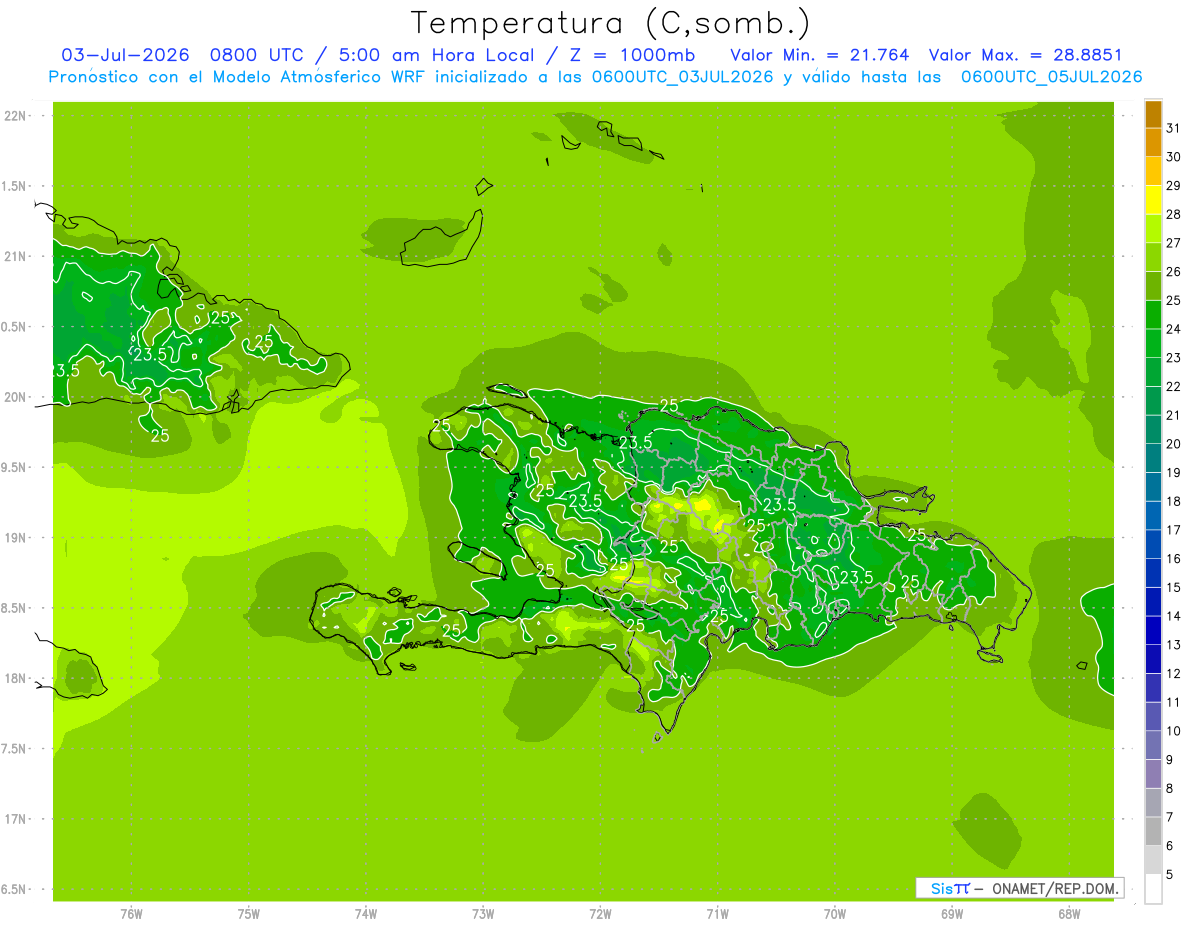Click the '69W' longitude label
Viewport: 1200px width, 927px height.
click(x=952, y=914)
